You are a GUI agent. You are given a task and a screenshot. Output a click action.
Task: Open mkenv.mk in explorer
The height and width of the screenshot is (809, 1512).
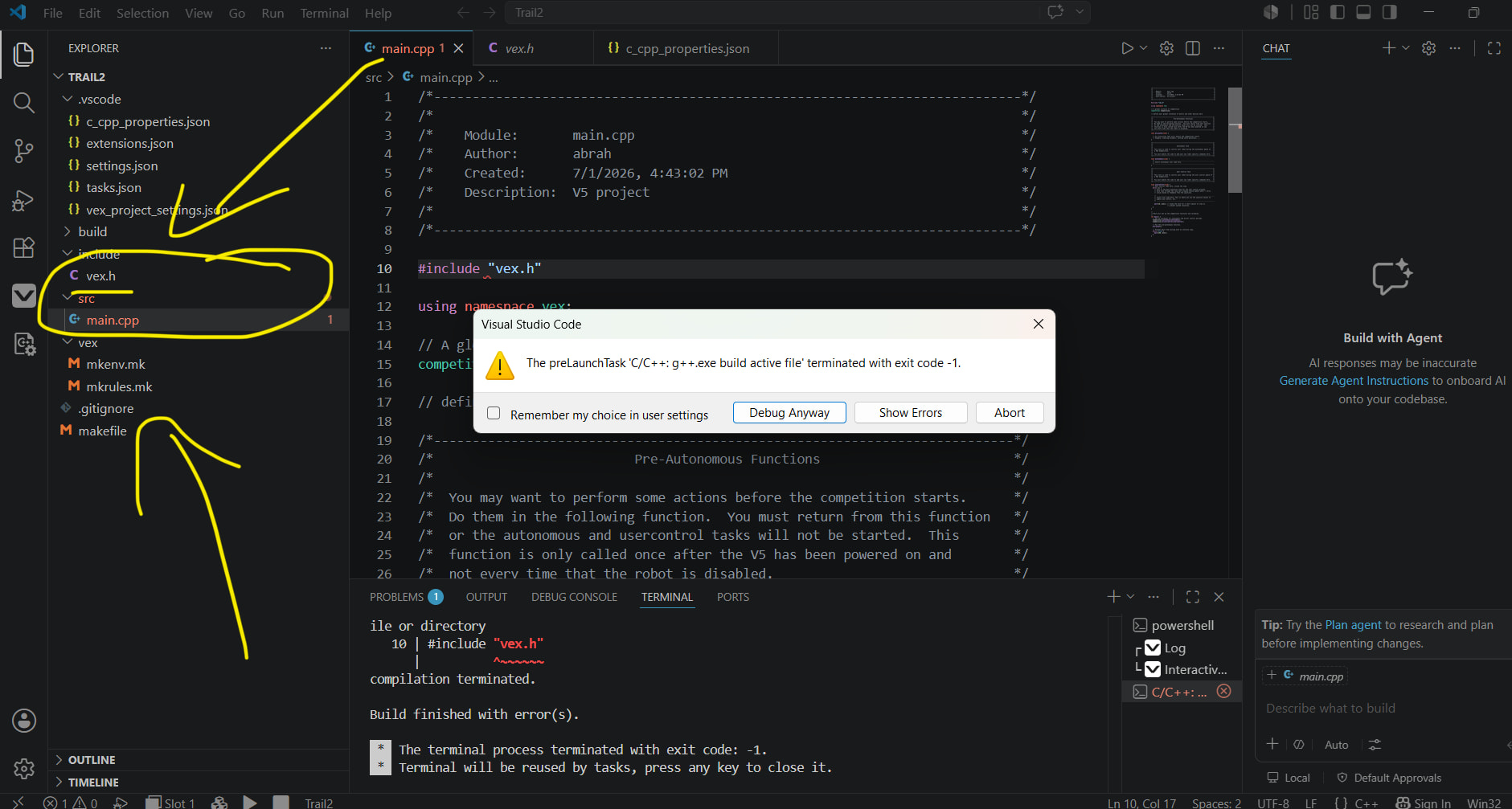point(115,364)
